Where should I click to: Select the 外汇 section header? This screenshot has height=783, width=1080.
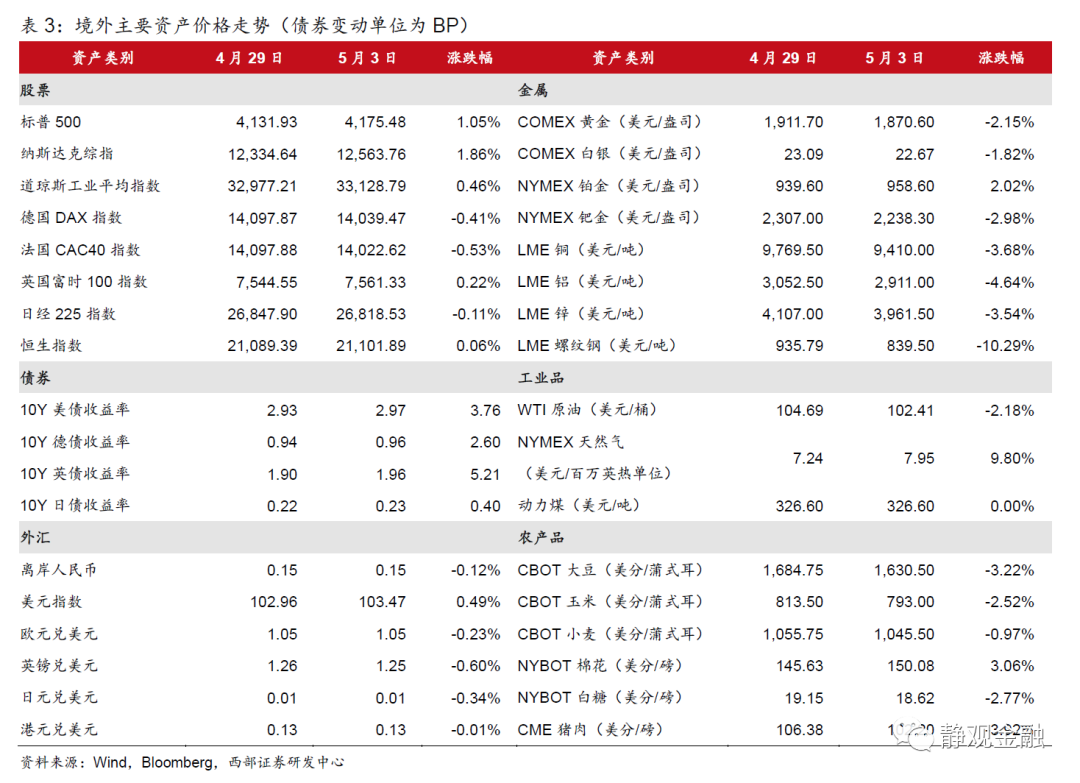pos(36,538)
